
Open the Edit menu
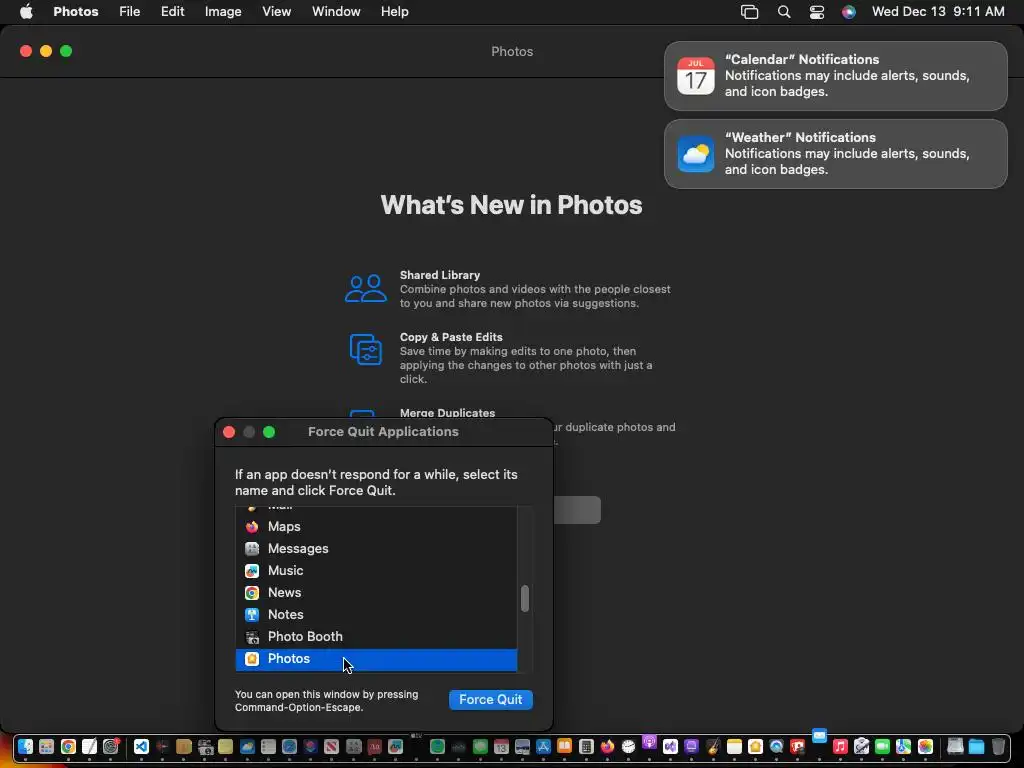pyautogui.click(x=172, y=12)
